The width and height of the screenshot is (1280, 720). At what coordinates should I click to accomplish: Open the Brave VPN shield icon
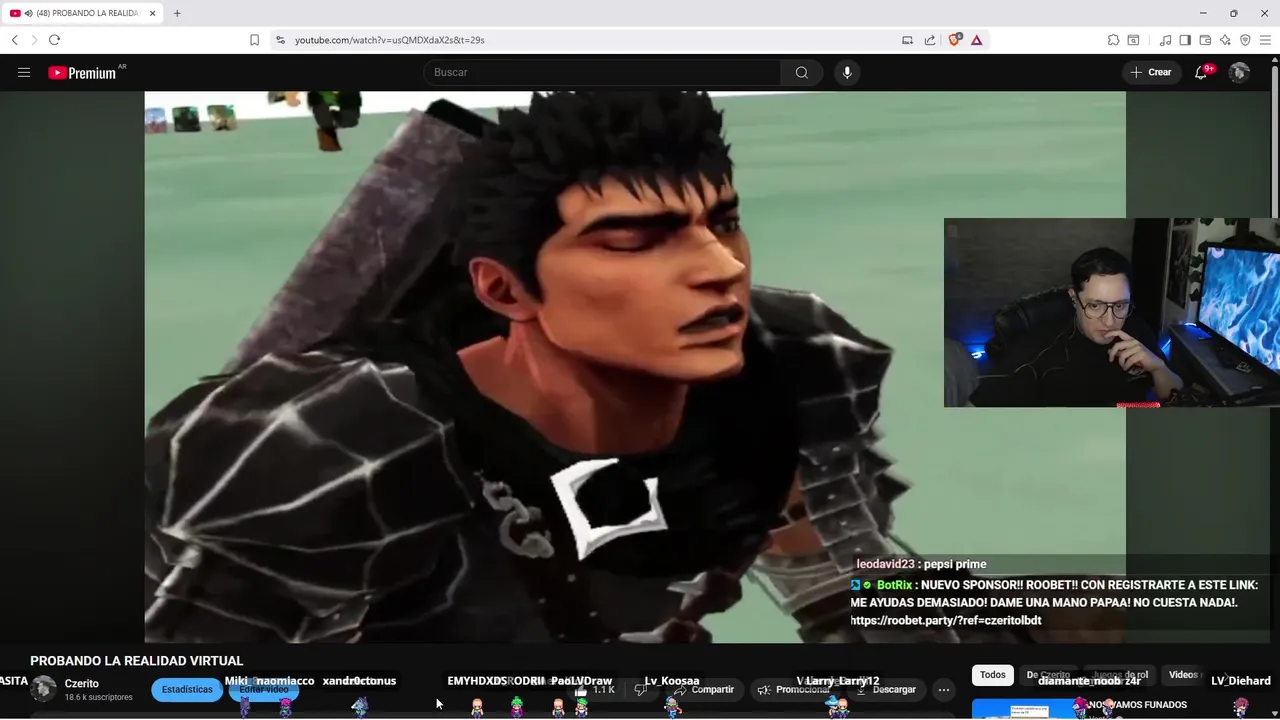pyautogui.click(x=1245, y=40)
